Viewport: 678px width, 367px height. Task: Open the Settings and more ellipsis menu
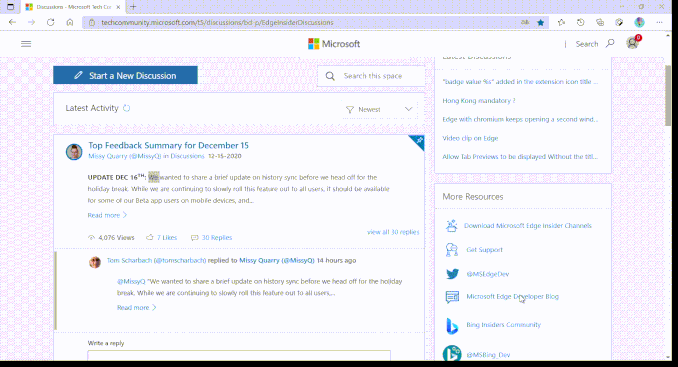659,22
